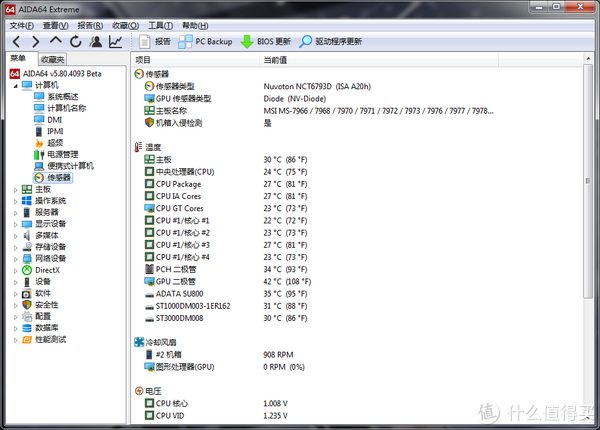
Task: Open the 收藏(O) menu
Action: tap(126, 26)
